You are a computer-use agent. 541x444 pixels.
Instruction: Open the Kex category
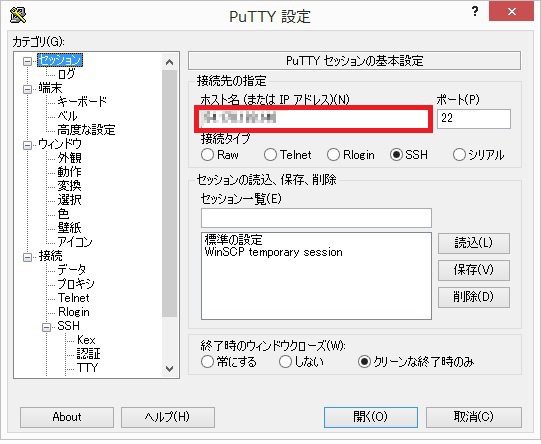tap(86, 340)
